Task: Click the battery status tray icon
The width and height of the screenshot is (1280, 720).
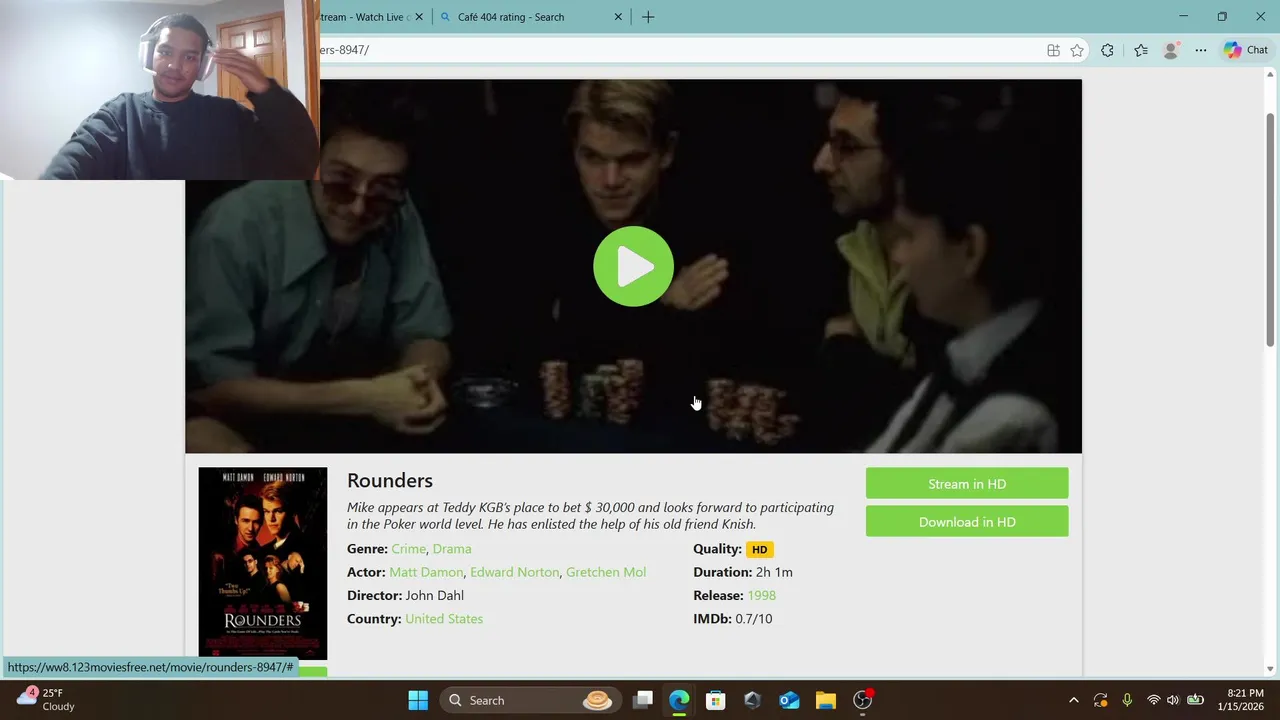Action: coord(1195,700)
